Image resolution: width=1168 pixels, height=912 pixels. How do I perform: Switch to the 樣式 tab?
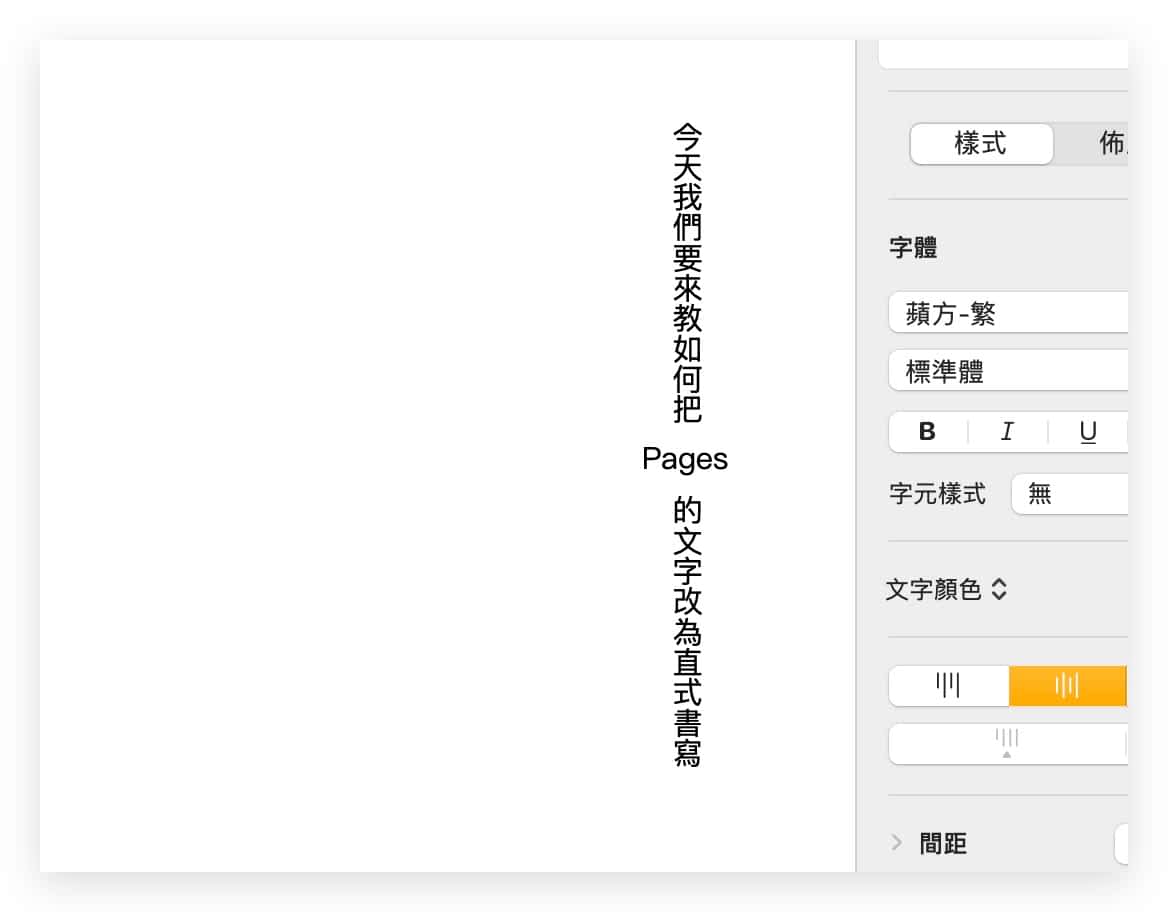click(980, 144)
